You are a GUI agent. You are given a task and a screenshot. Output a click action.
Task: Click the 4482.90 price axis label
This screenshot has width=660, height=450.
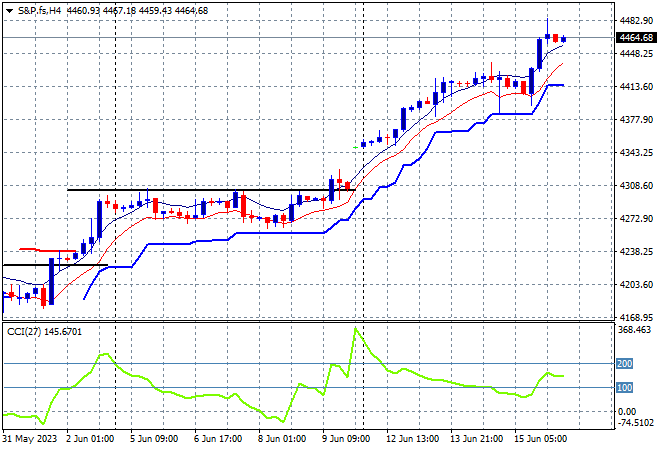636,21
